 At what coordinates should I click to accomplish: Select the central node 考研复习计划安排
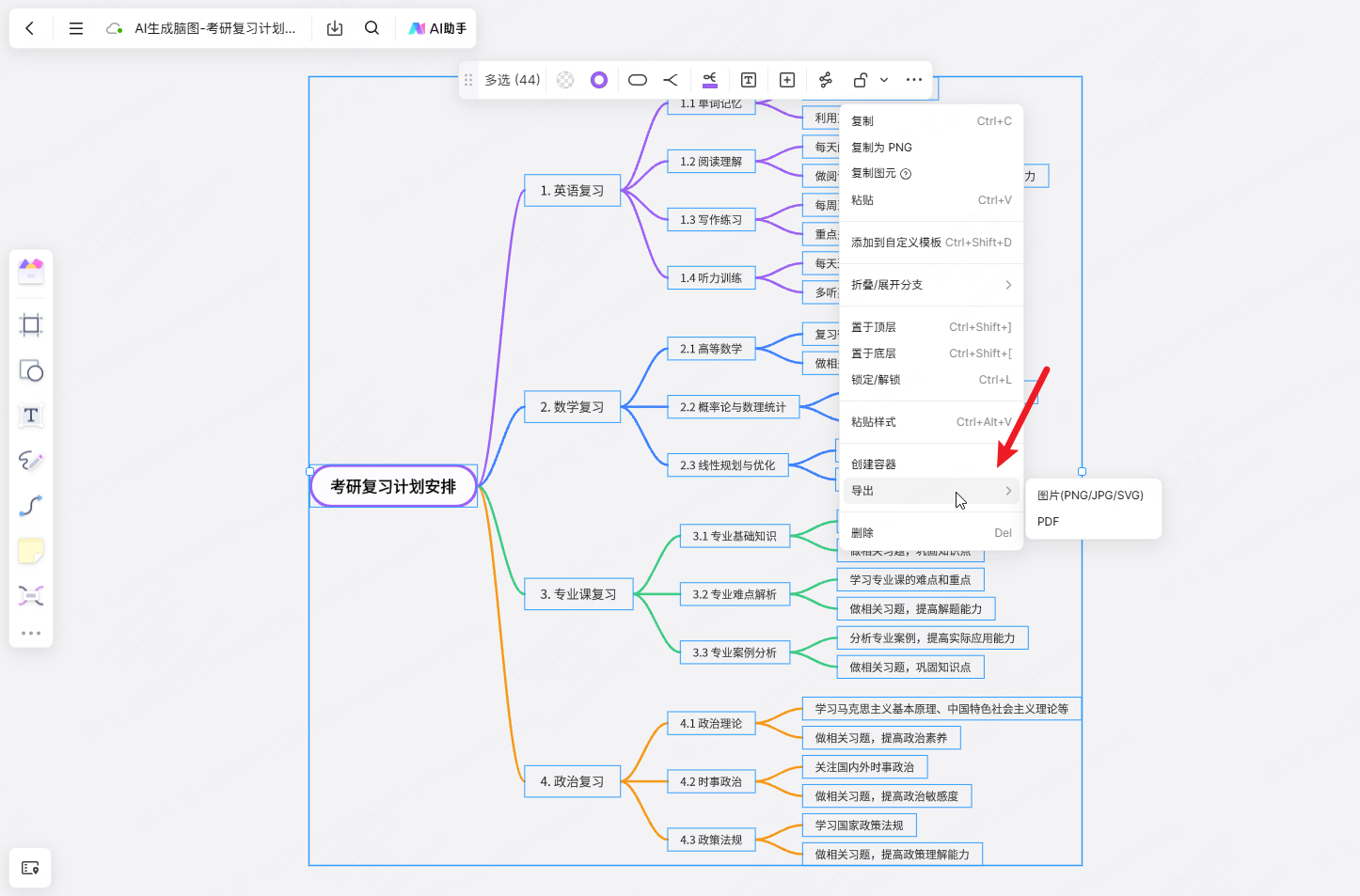[x=393, y=486]
